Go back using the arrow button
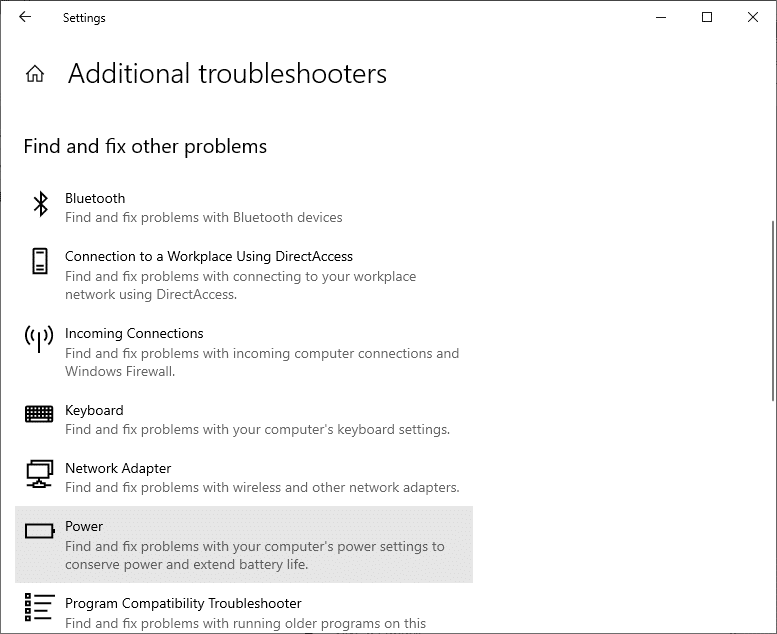Screen dimensions: 777x634 [25, 17]
